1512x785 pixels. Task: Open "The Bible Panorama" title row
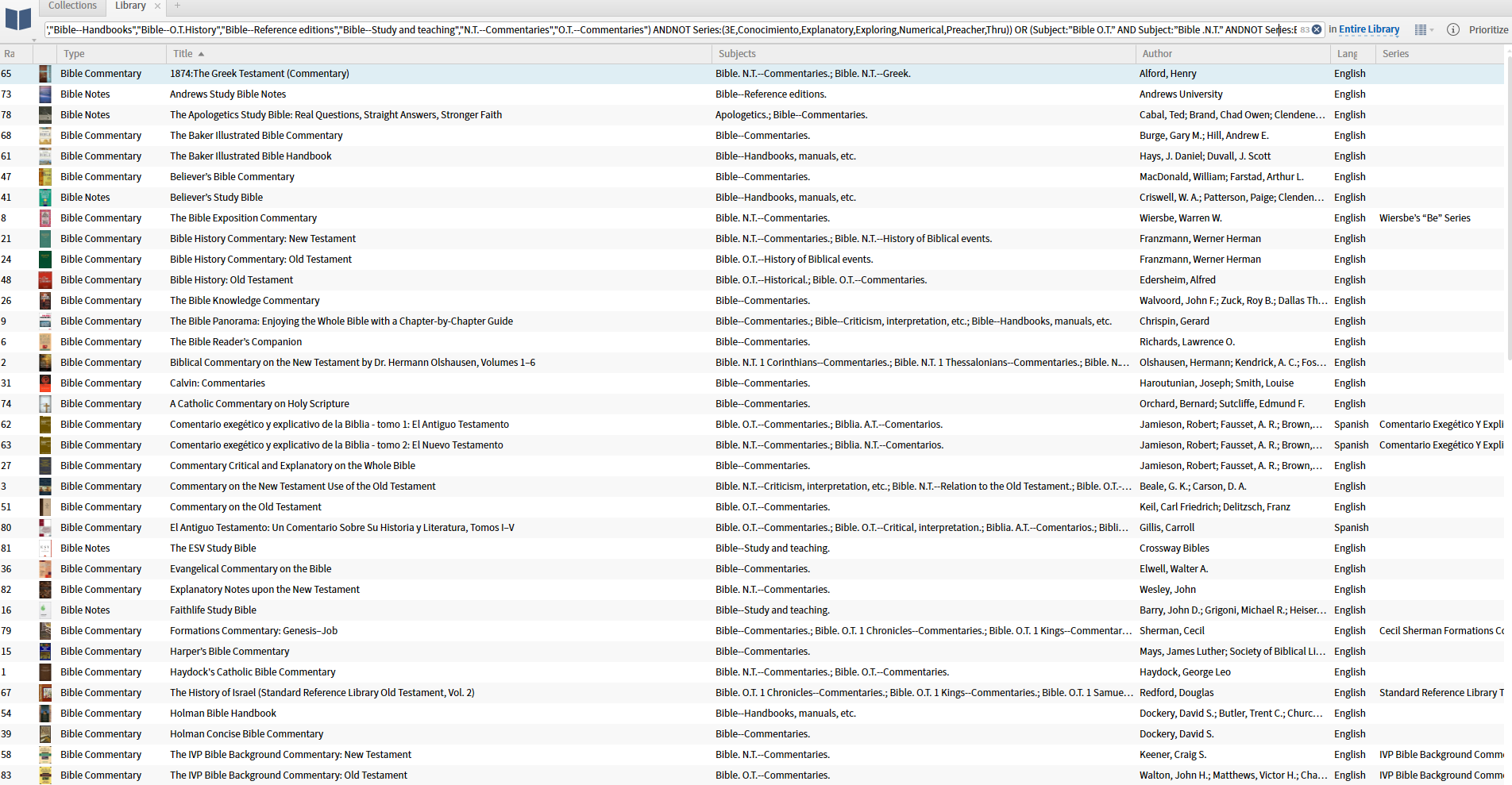(x=341, y=321)
